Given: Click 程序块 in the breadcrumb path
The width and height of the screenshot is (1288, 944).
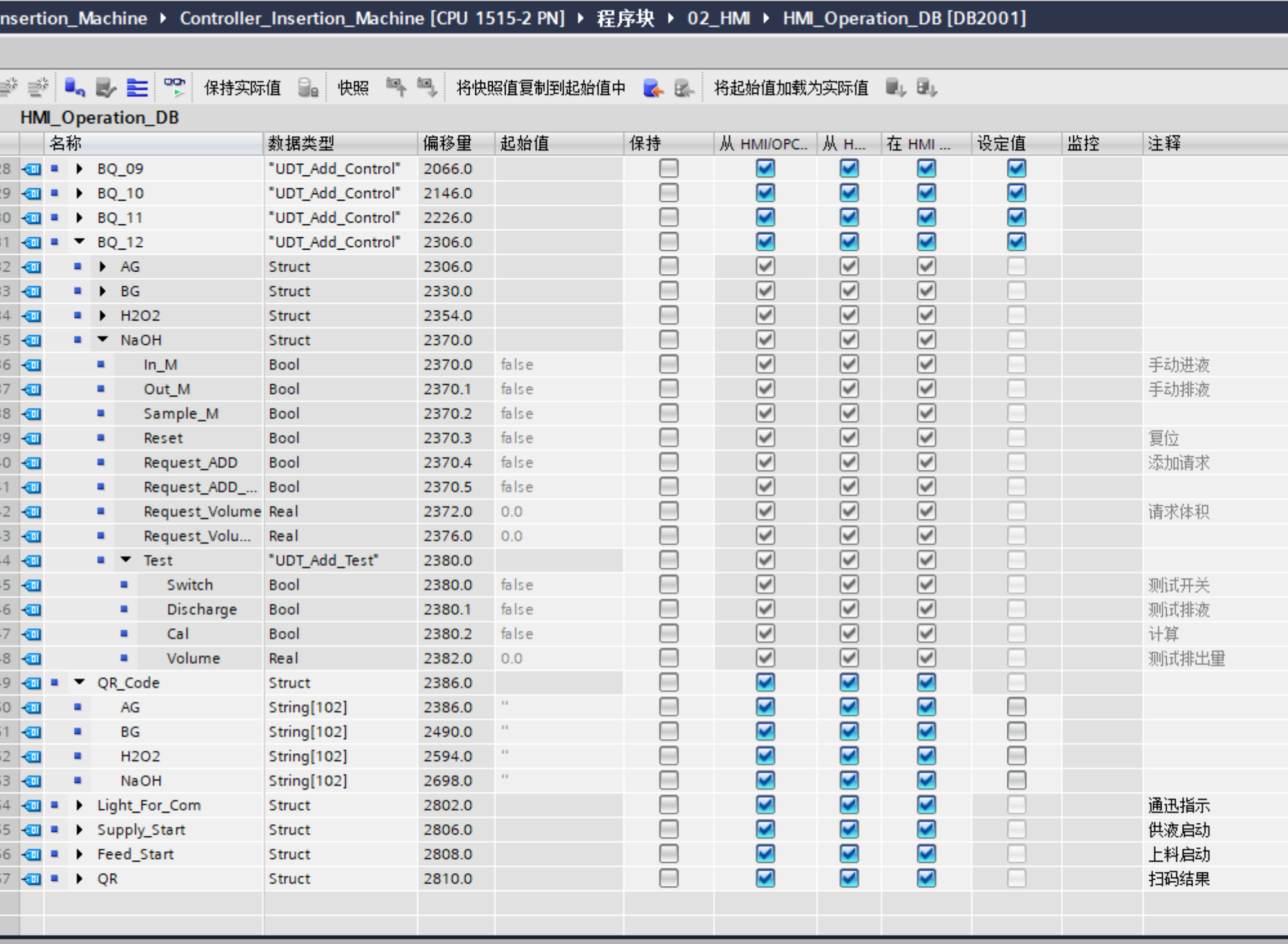Looking at the screenshot, I should click(x=624, y=18).
